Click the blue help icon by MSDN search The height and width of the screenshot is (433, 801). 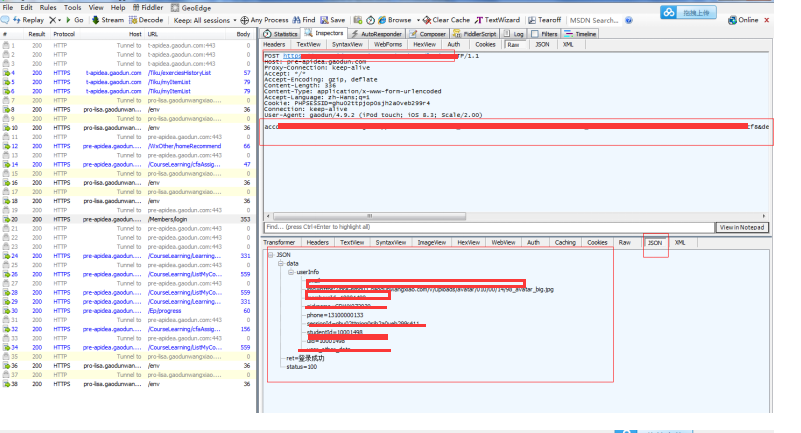tap(629, 20)
